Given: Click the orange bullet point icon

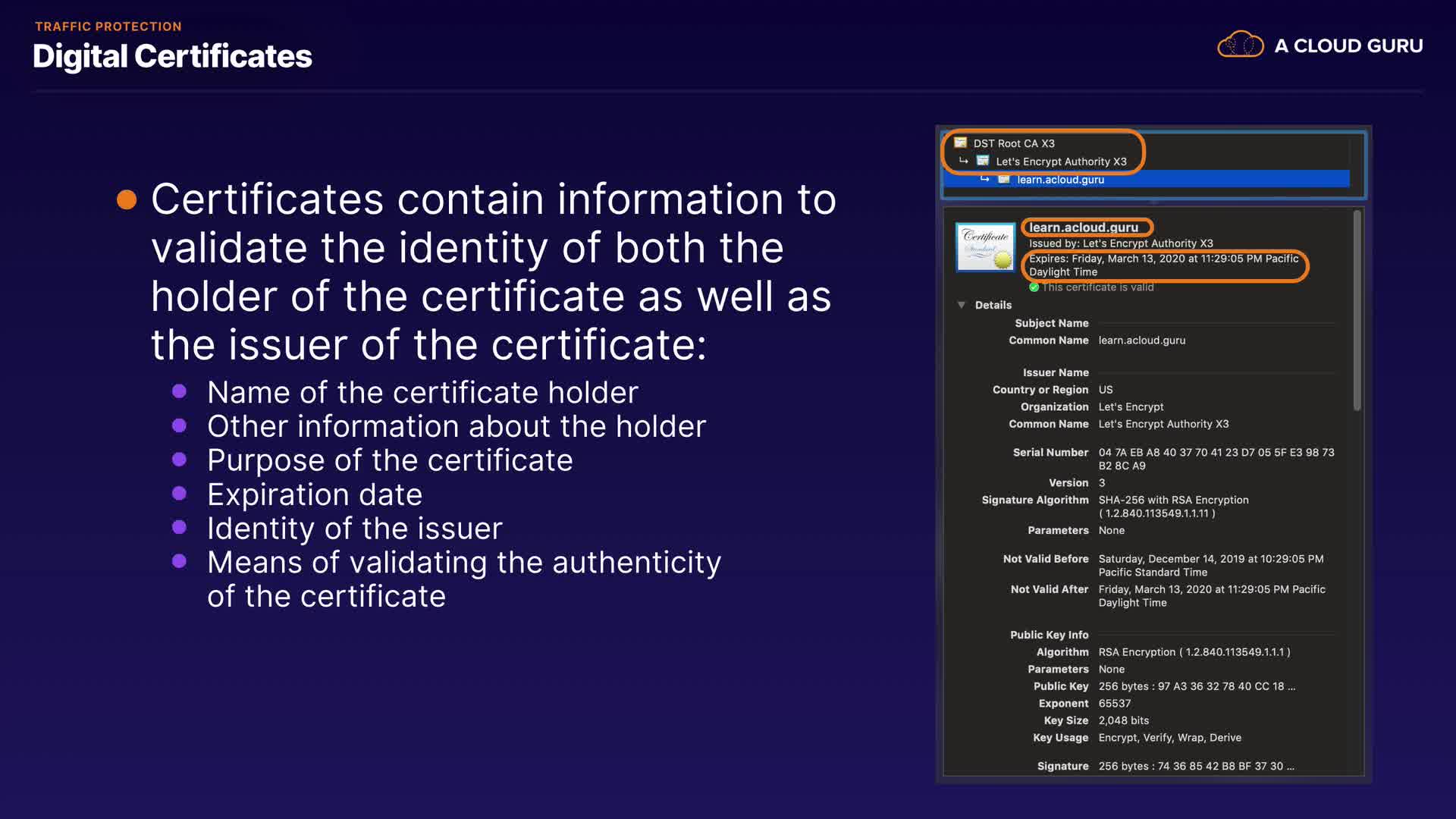Looking at the screenshot, I should [x=127, y=199].
